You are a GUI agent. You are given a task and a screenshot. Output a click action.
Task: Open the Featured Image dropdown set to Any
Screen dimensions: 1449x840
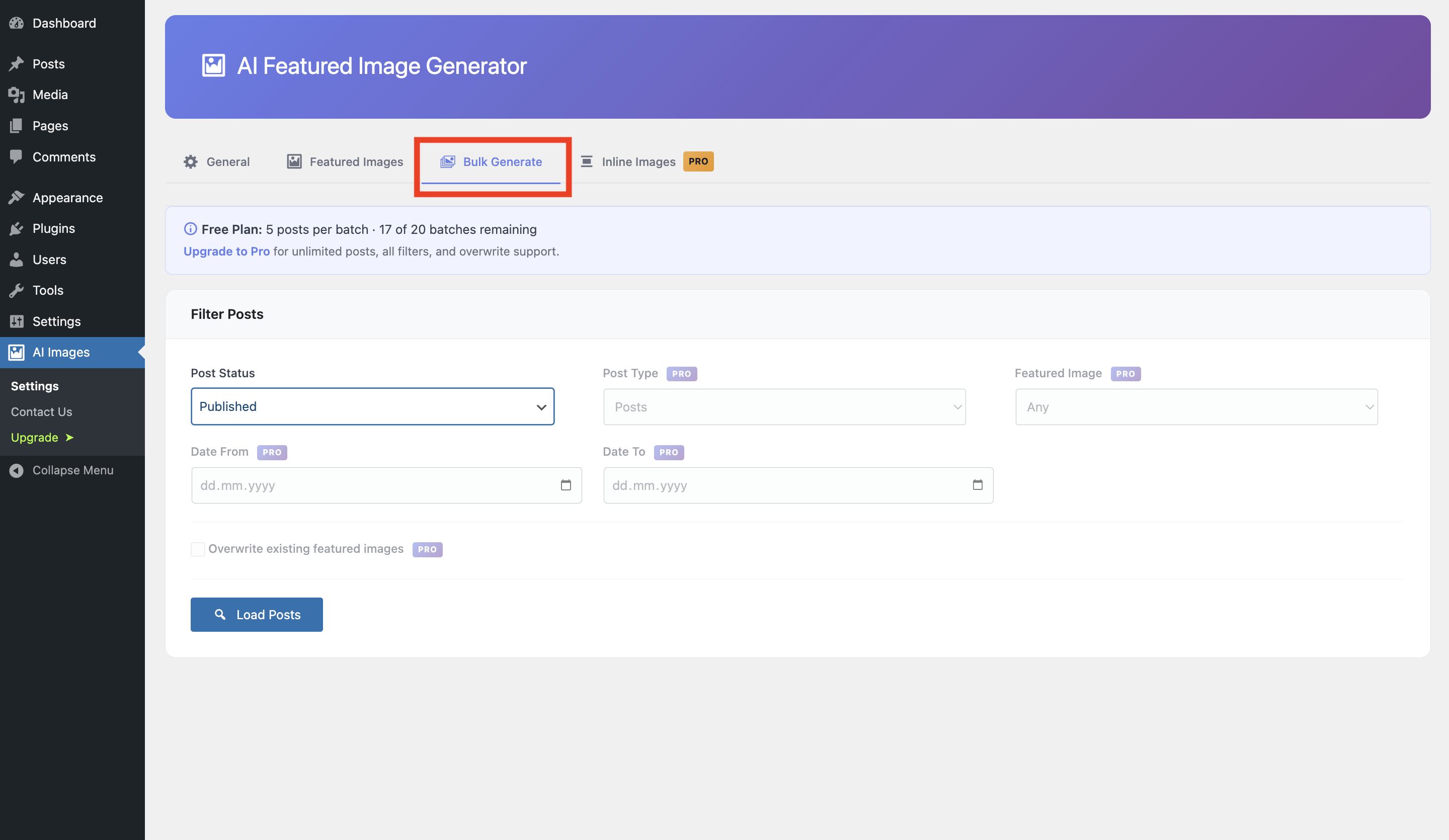(x=1195, y=406)
